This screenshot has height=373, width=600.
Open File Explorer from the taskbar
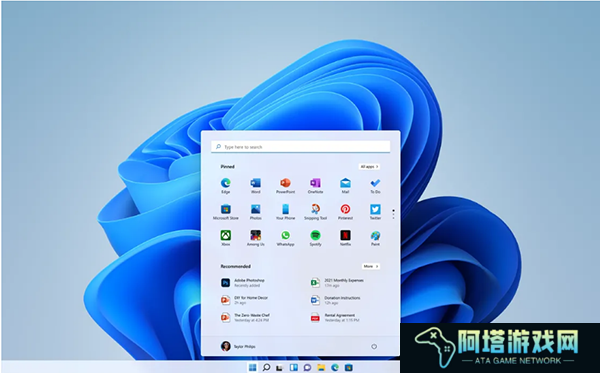(321, 368)
